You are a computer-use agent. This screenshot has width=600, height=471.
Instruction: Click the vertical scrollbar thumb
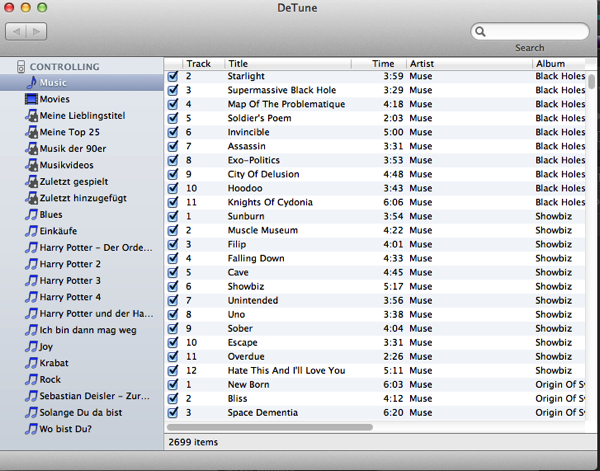click(x=592, y=81)
